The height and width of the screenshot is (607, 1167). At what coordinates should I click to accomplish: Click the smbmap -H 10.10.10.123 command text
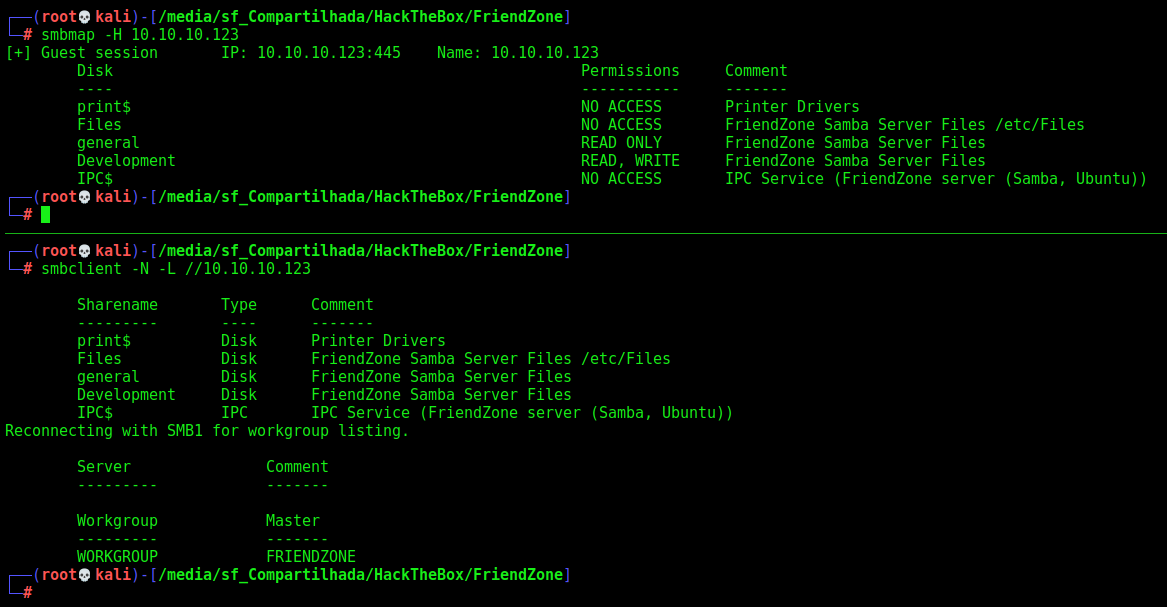[x=140, y=35]
